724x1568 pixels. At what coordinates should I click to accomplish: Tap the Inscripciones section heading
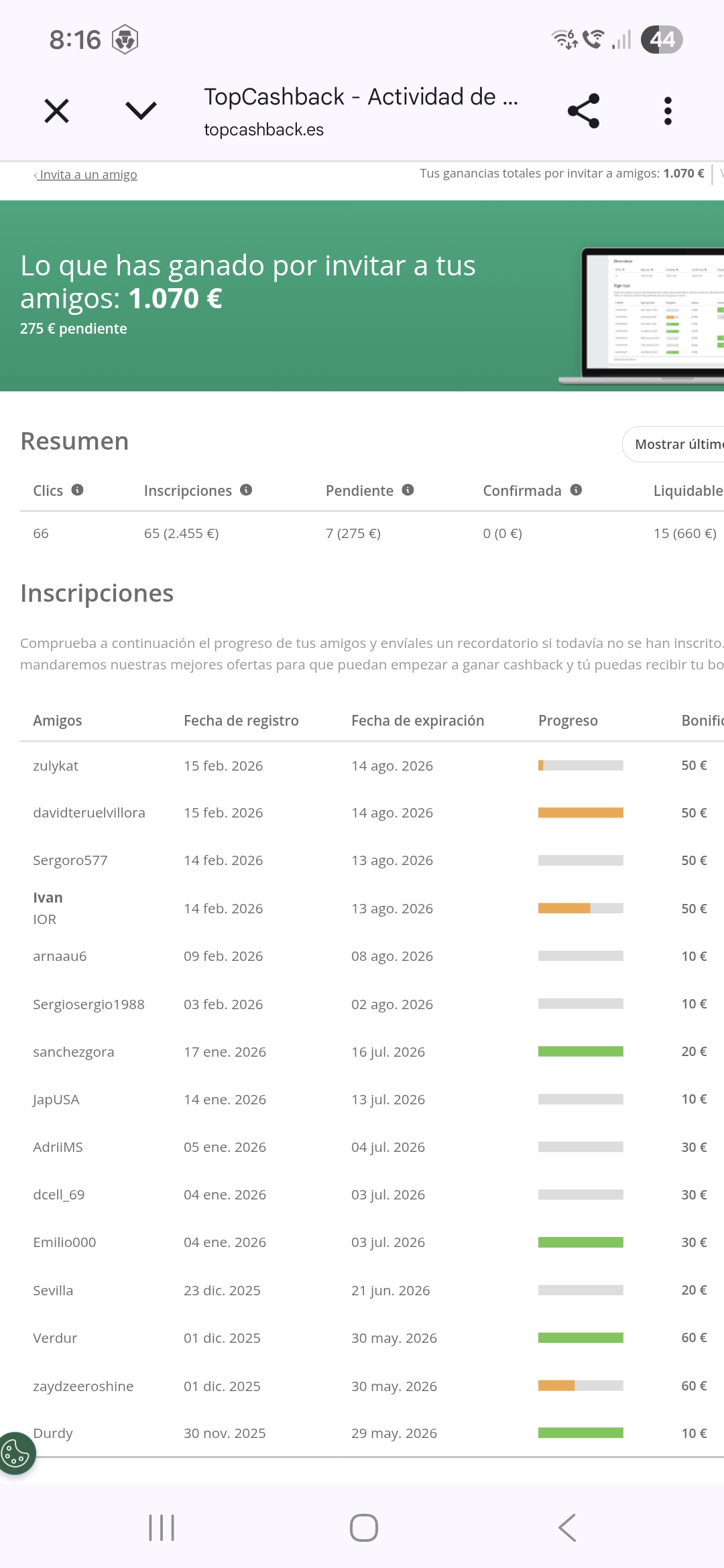coord(97,594)
